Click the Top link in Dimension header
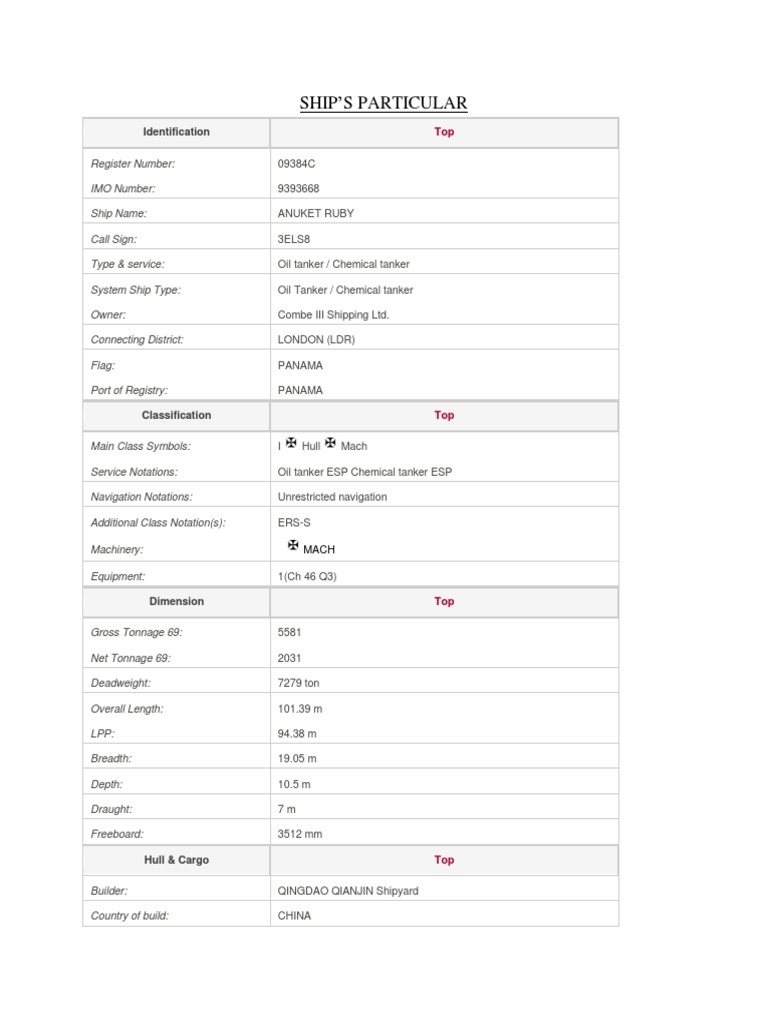This screenshot has width=768, height=1024. coord(444,601)
